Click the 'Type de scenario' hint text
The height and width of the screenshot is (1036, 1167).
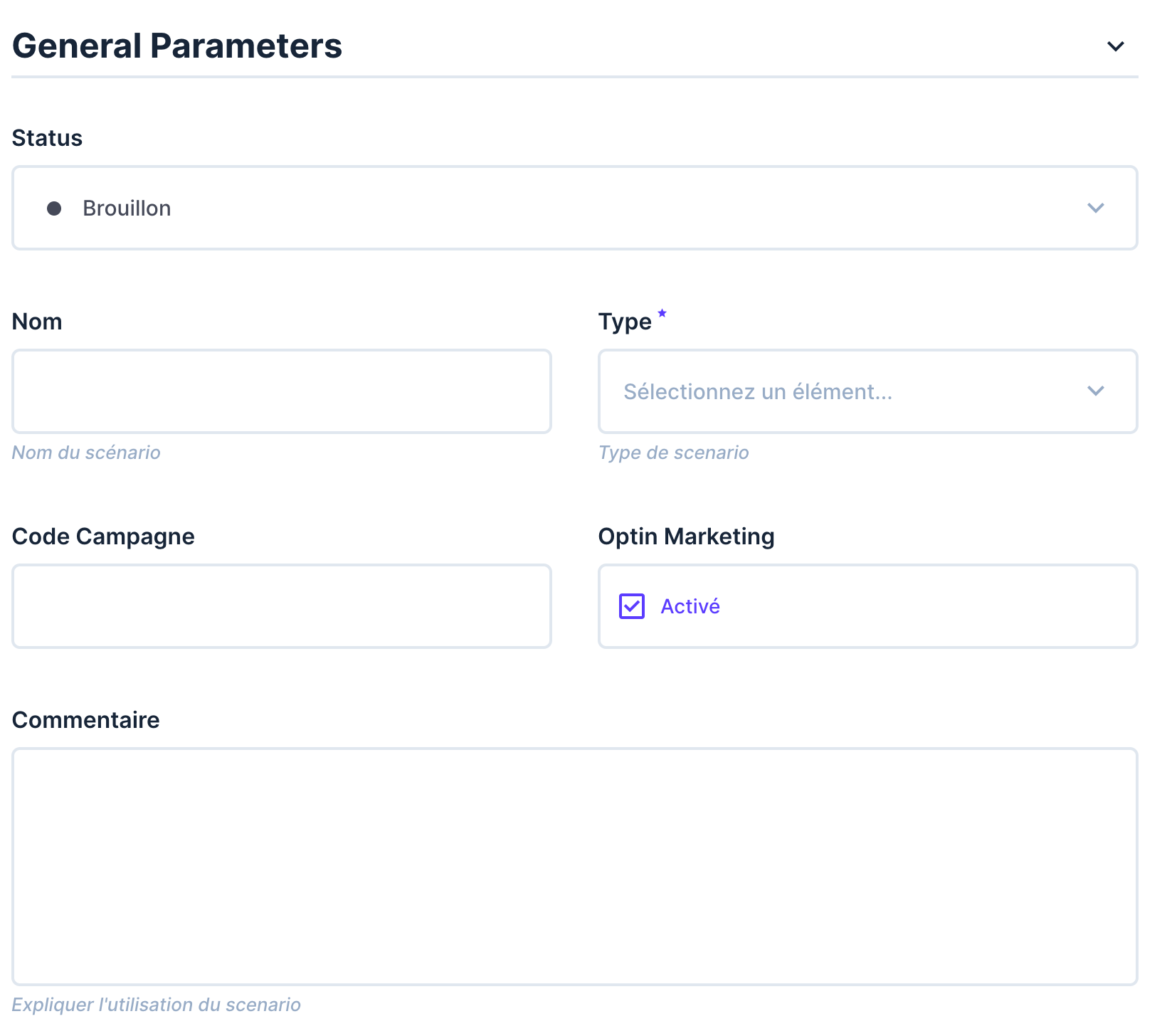click(x=674, y=453)
